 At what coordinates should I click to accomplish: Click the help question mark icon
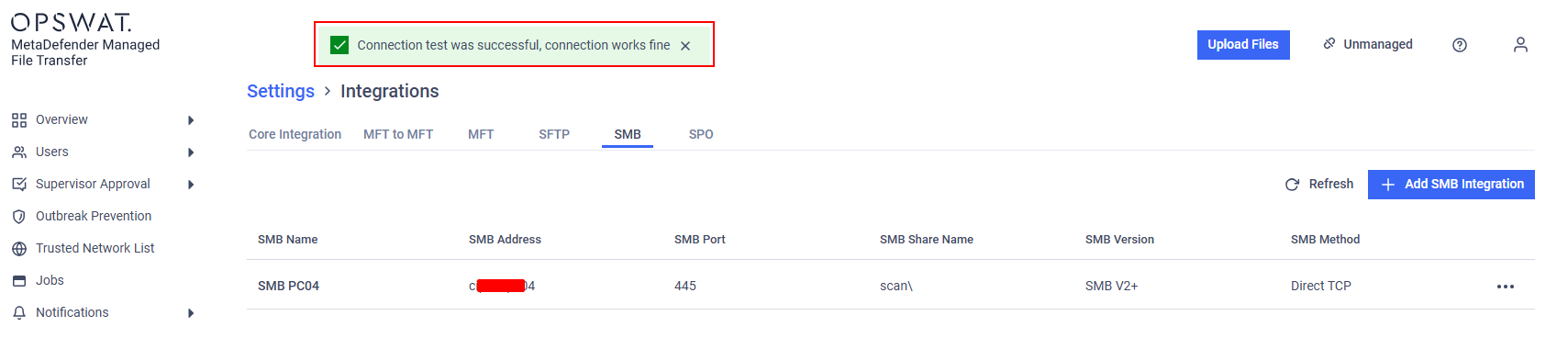1460,45
